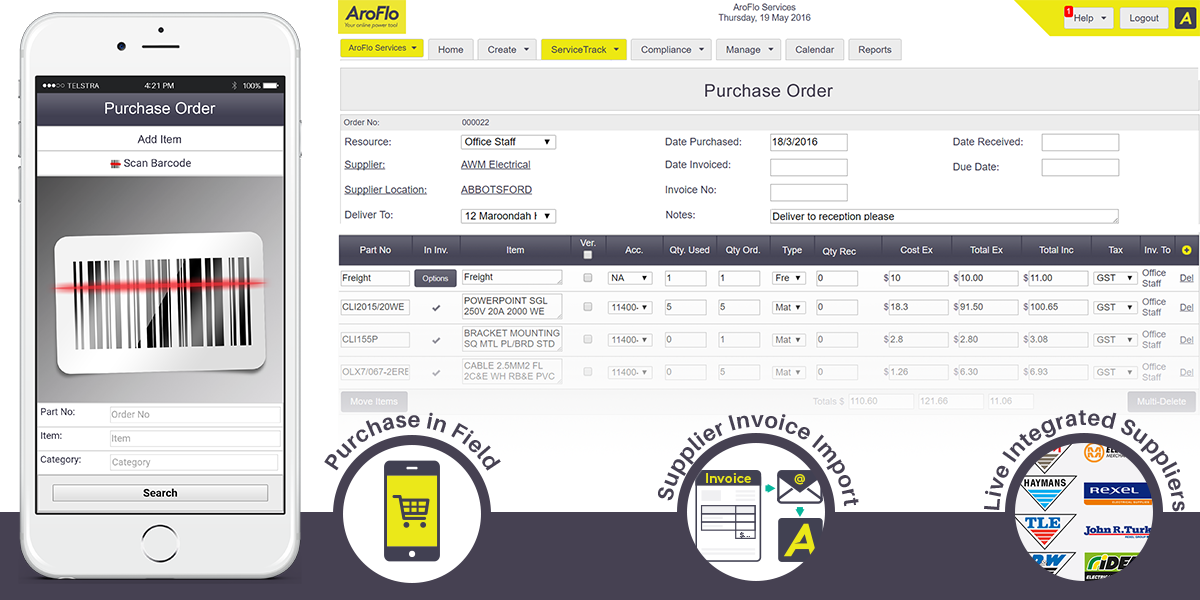Open the Type dropdown for Freight row
Screen dimensions: 1200x600
click(789, 278)
